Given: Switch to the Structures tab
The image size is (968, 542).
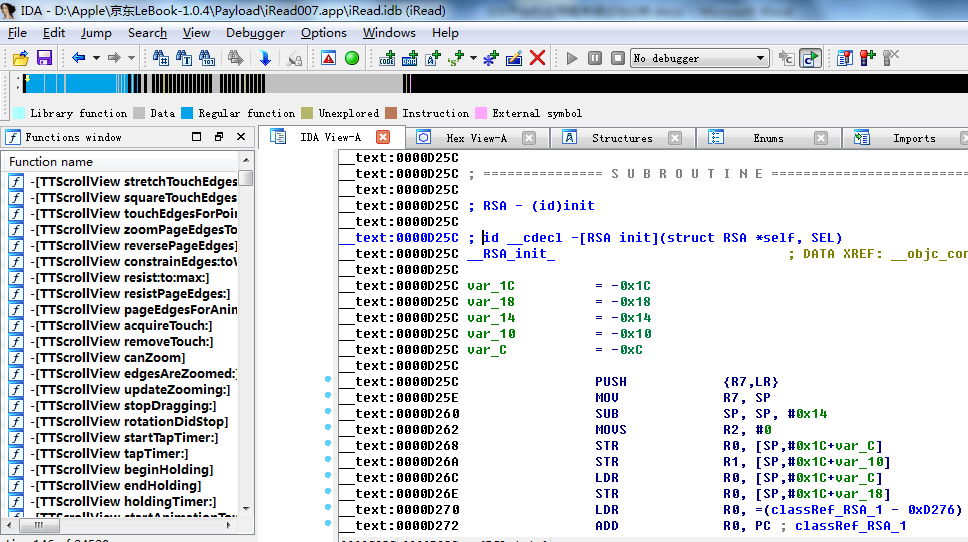Looking at the screenshot, I should coord(621,138).
